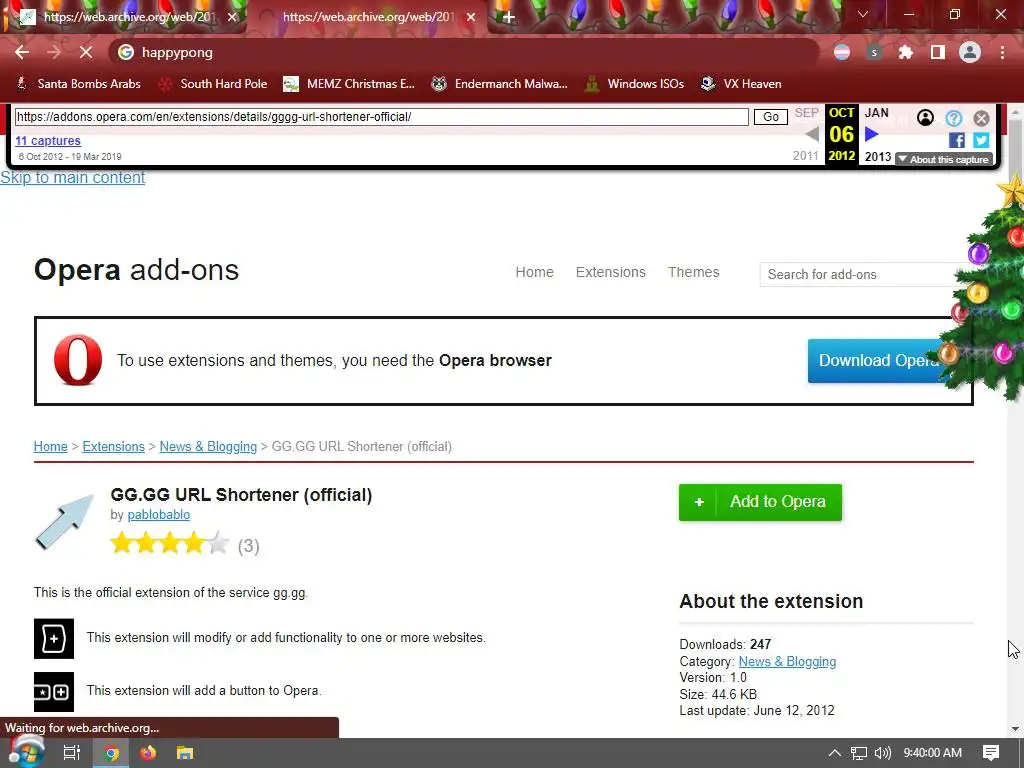
Task: Click the GG.GG blue arrow extension icon
Action: click(65, 521)
